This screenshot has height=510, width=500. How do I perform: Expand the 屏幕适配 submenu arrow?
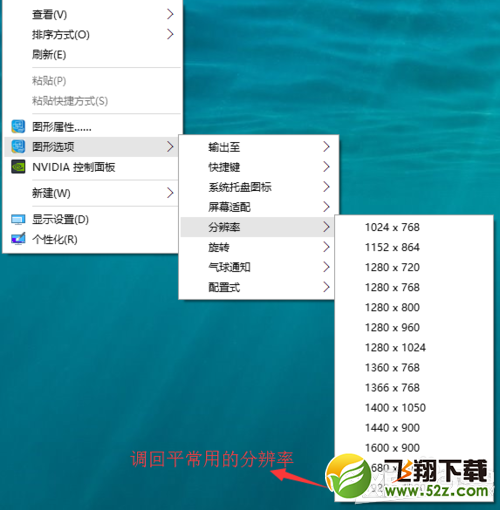(326, 207)
